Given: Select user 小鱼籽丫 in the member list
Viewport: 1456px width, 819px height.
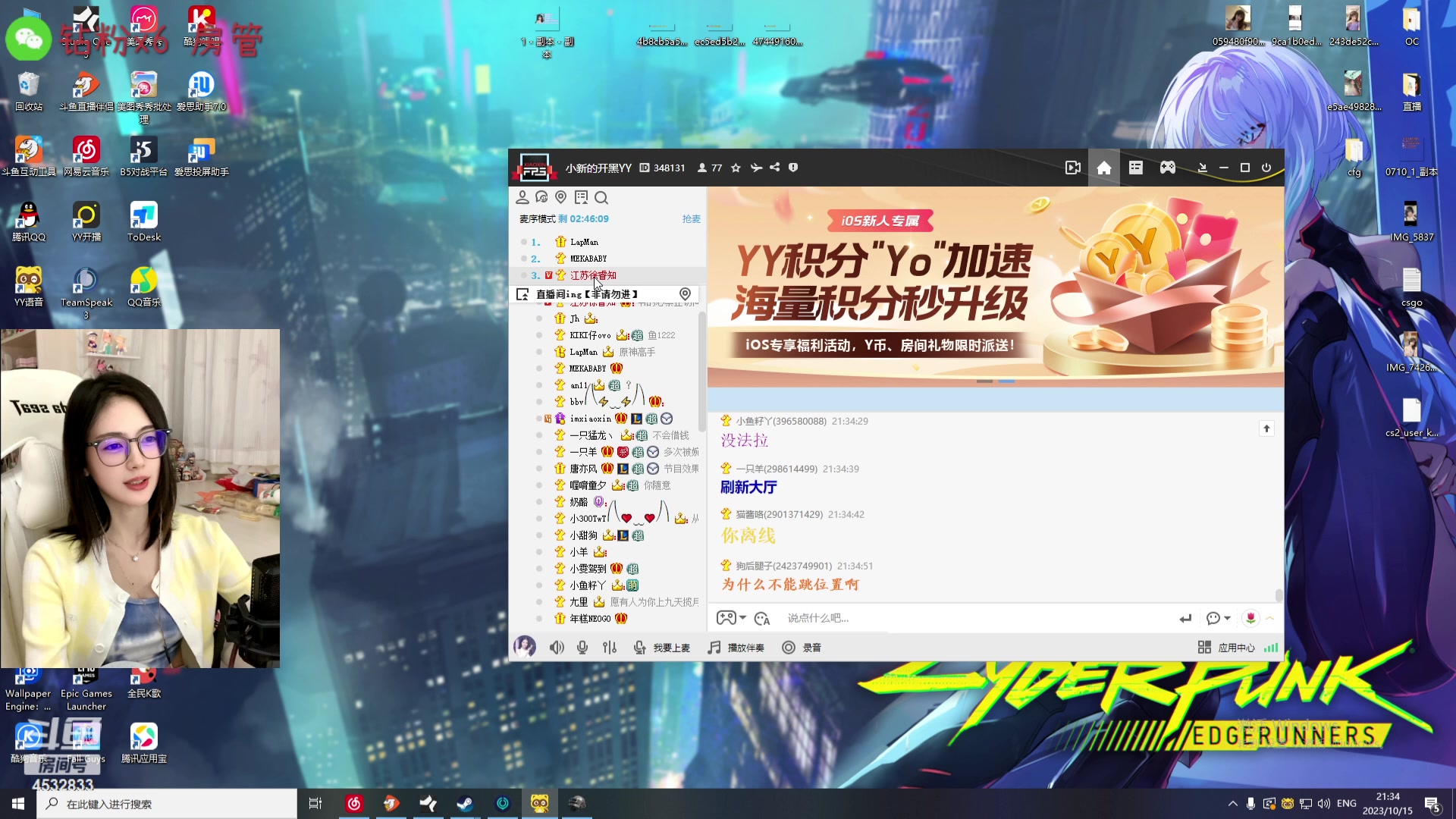Looking at the screenshot, I should click(x=588, y=585).
